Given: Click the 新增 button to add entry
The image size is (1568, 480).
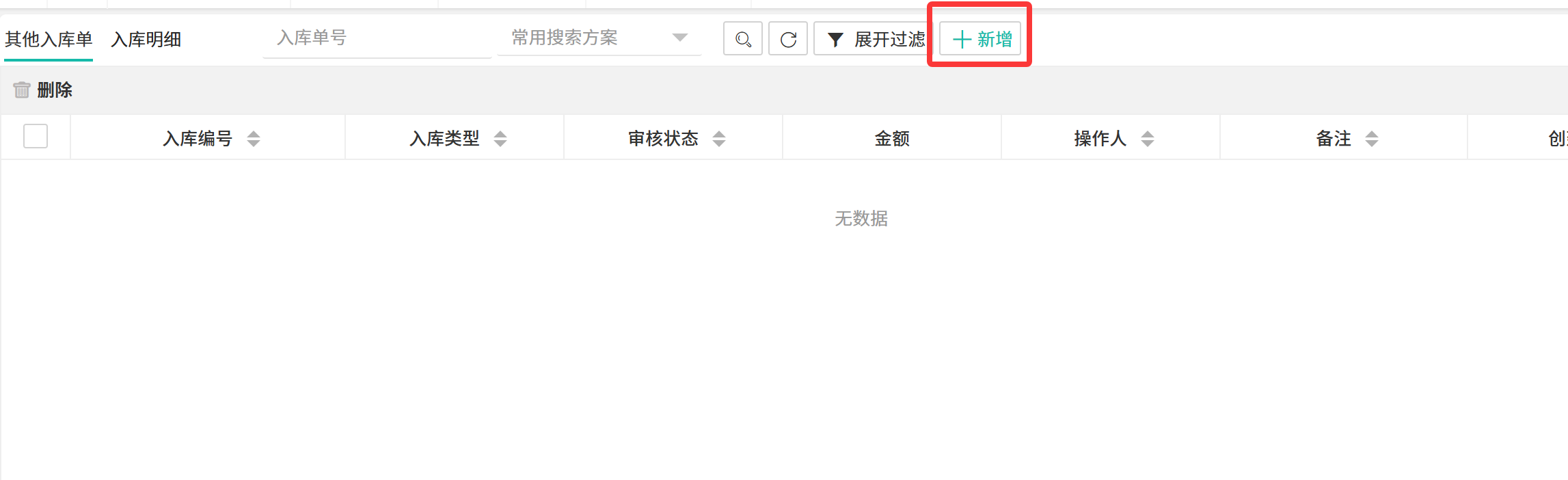Looking at the screenshot, I should coord(981,39).
